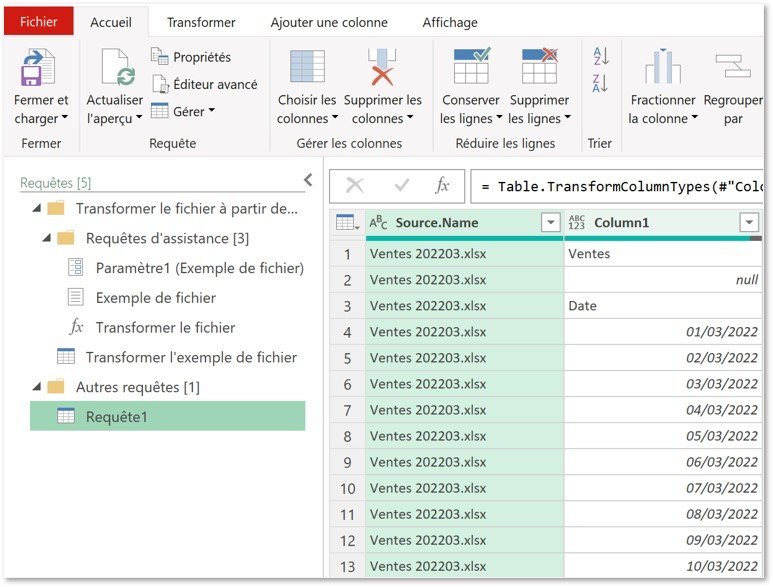Collapse the Requêtes d'assistance folder triangle

tap(47, 239)
